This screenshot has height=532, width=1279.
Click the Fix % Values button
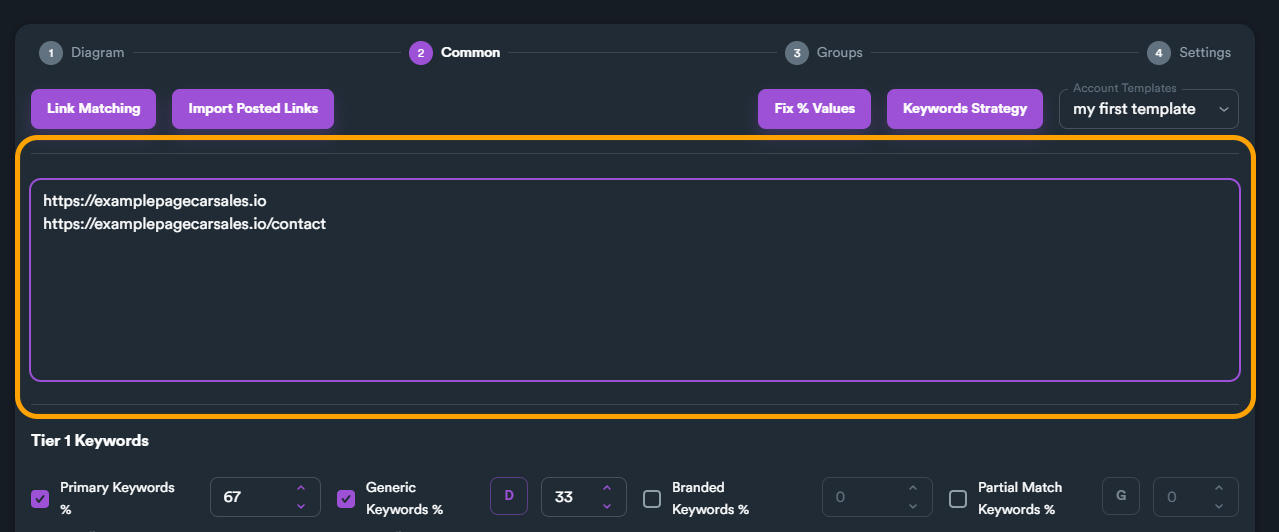(815, 109)
